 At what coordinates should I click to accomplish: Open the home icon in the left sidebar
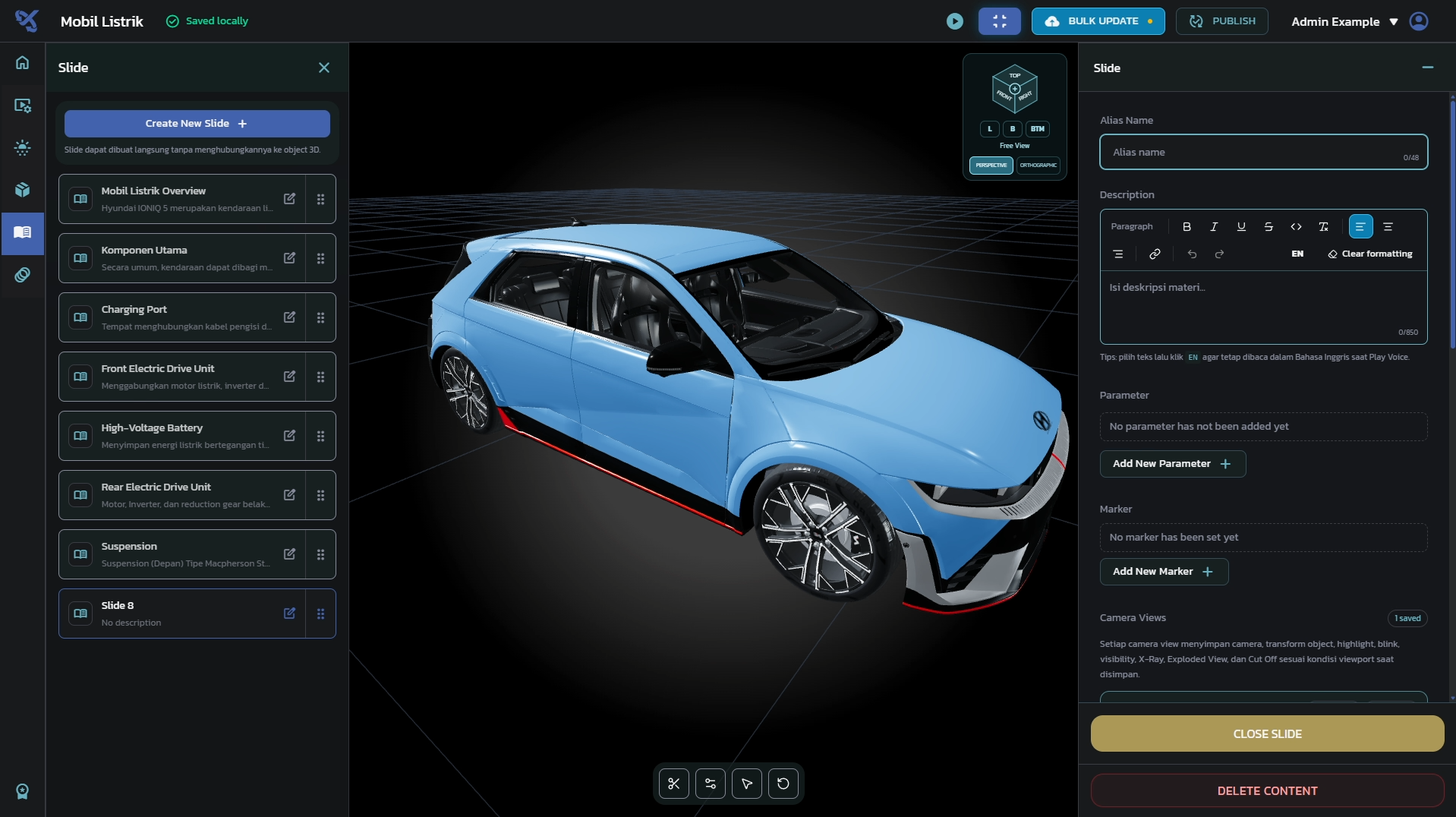coord(23,62)
